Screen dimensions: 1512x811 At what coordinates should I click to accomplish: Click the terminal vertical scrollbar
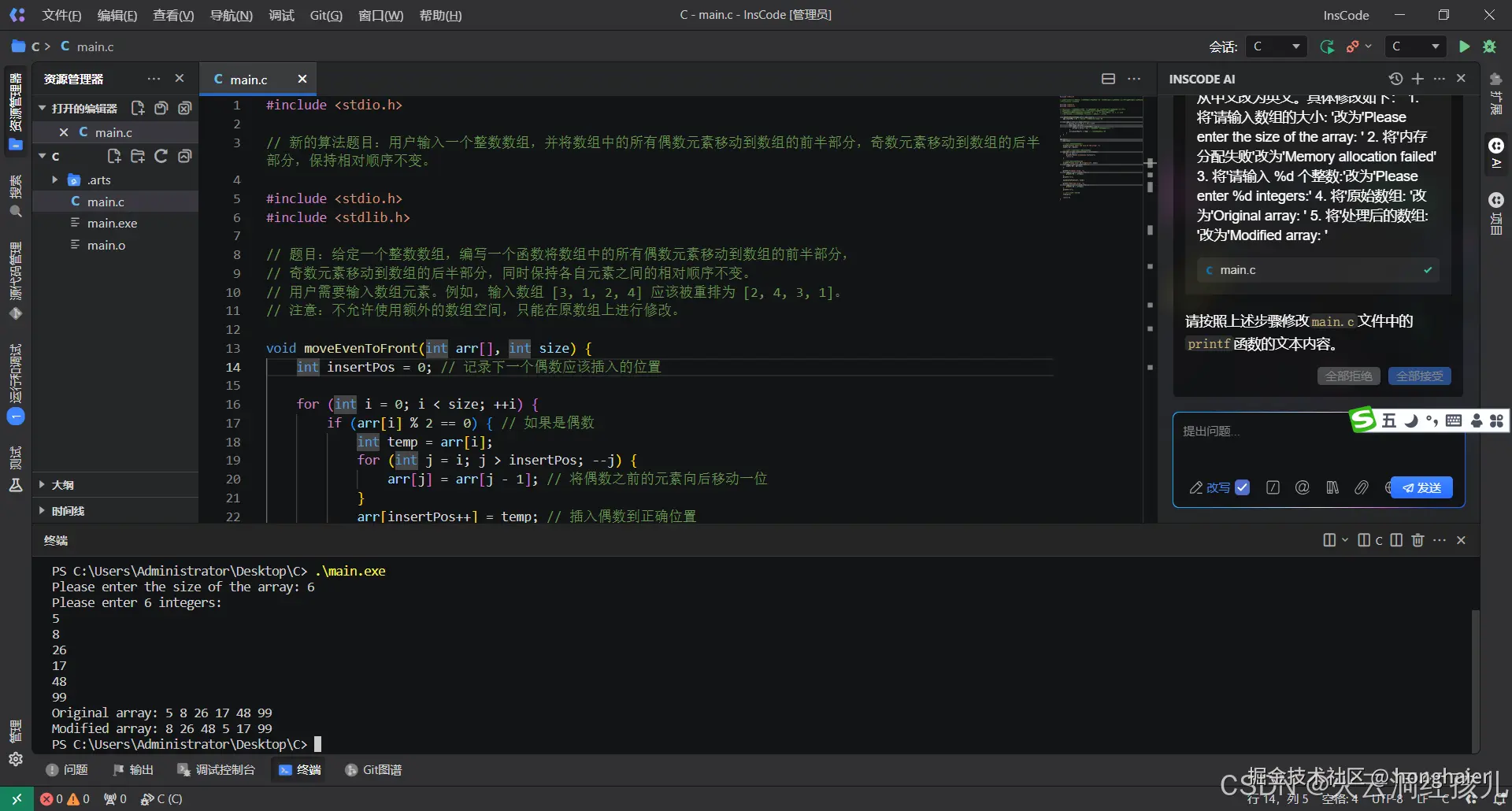tap(1475, 681)
